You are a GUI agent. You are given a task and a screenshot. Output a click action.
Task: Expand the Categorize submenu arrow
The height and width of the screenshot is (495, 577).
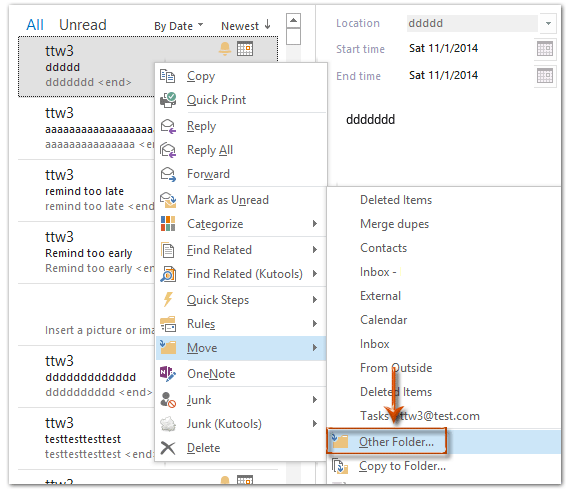click(315, 223)
